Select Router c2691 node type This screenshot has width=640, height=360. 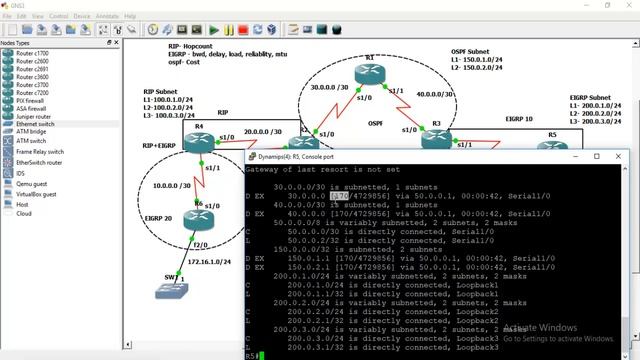click(x=32, y=69)
